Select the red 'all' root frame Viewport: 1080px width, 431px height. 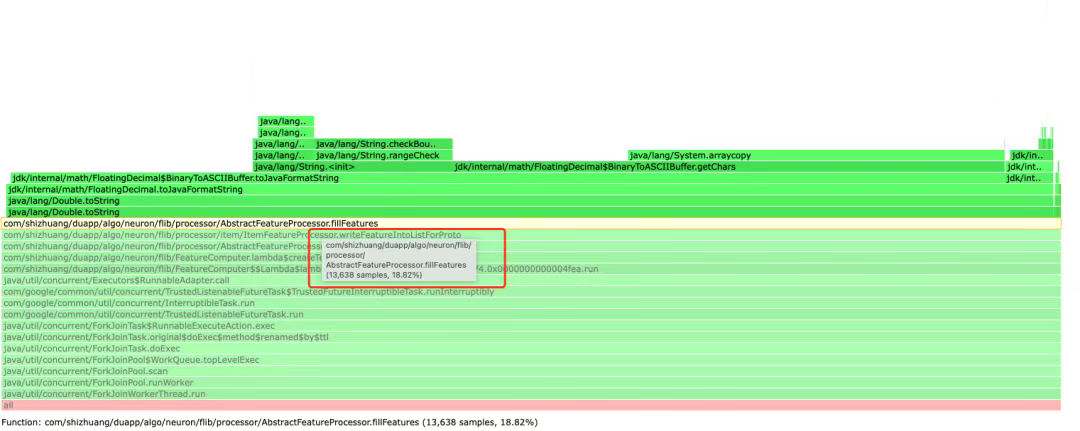pyautogui.click(x=530, y=406)
